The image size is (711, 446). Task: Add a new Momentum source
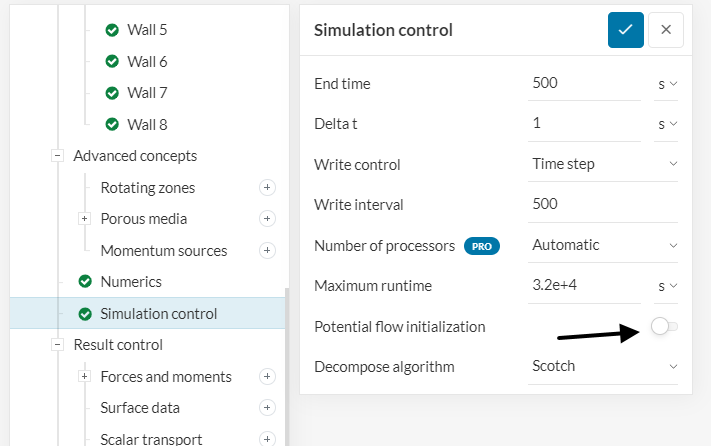tap(267, 251)
